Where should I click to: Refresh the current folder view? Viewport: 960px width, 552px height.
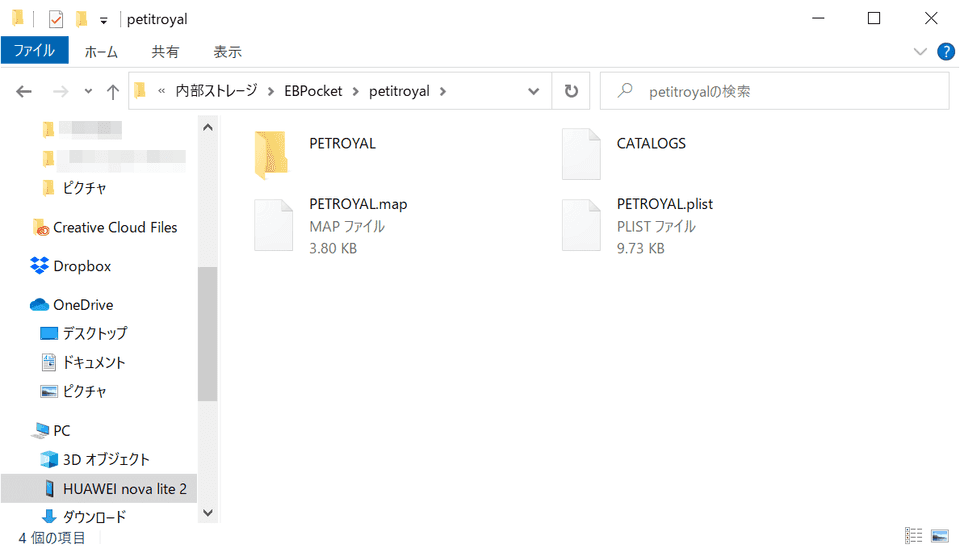pyautogui.click(x=571, y=91)
